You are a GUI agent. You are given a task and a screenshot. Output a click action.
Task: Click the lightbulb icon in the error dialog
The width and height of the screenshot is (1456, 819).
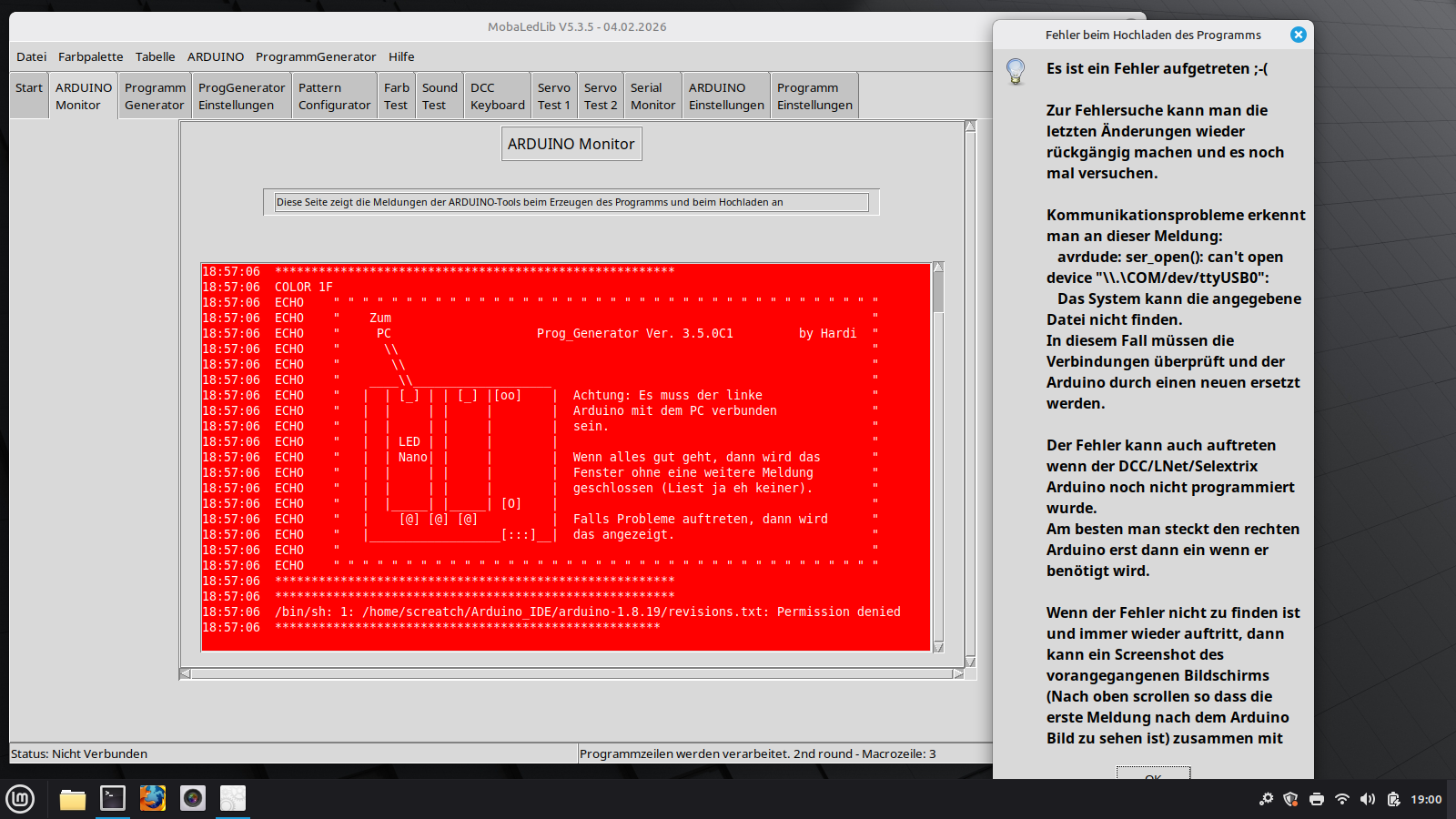coord(1016,71)
